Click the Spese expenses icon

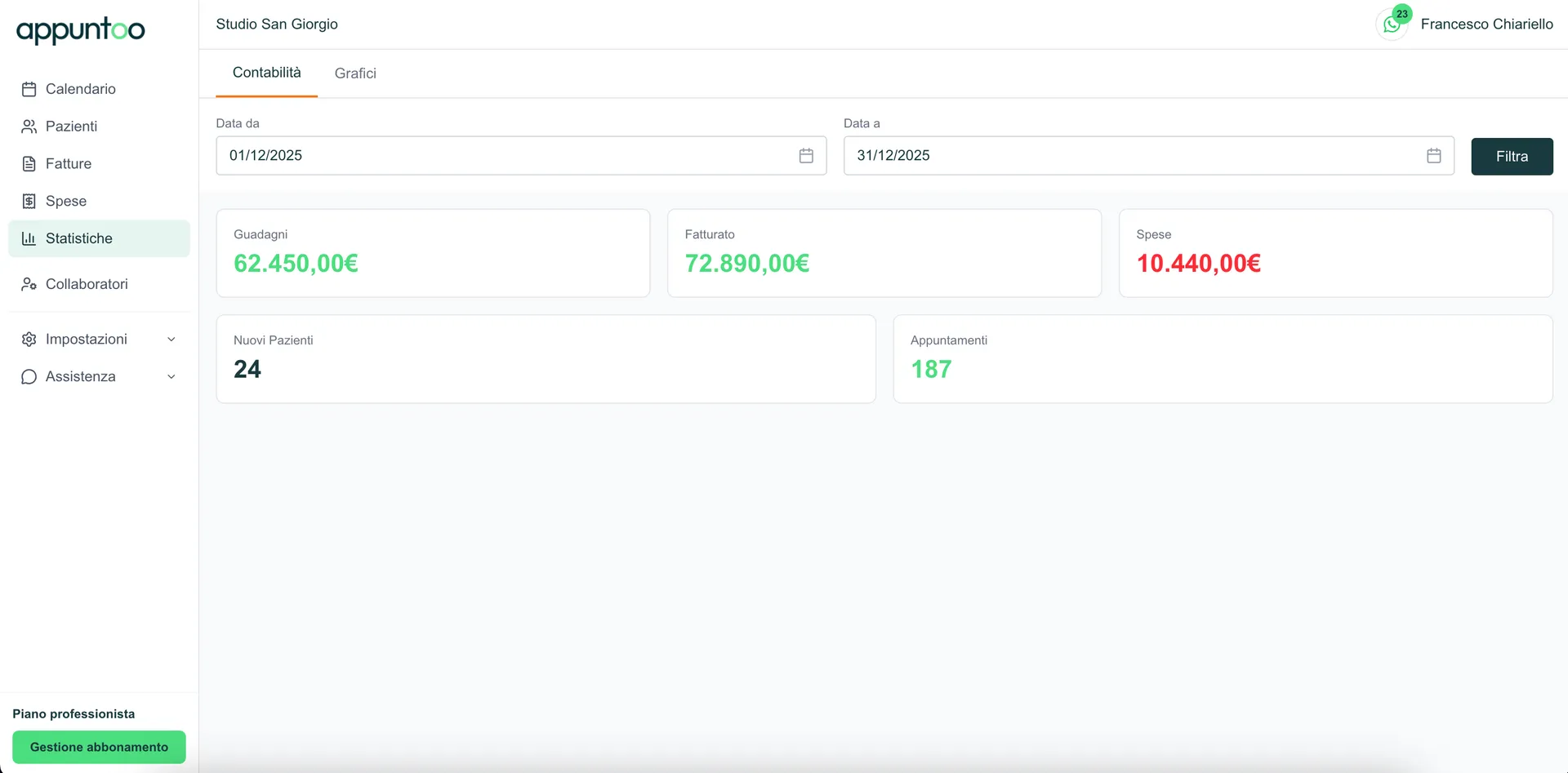point(29,201)
